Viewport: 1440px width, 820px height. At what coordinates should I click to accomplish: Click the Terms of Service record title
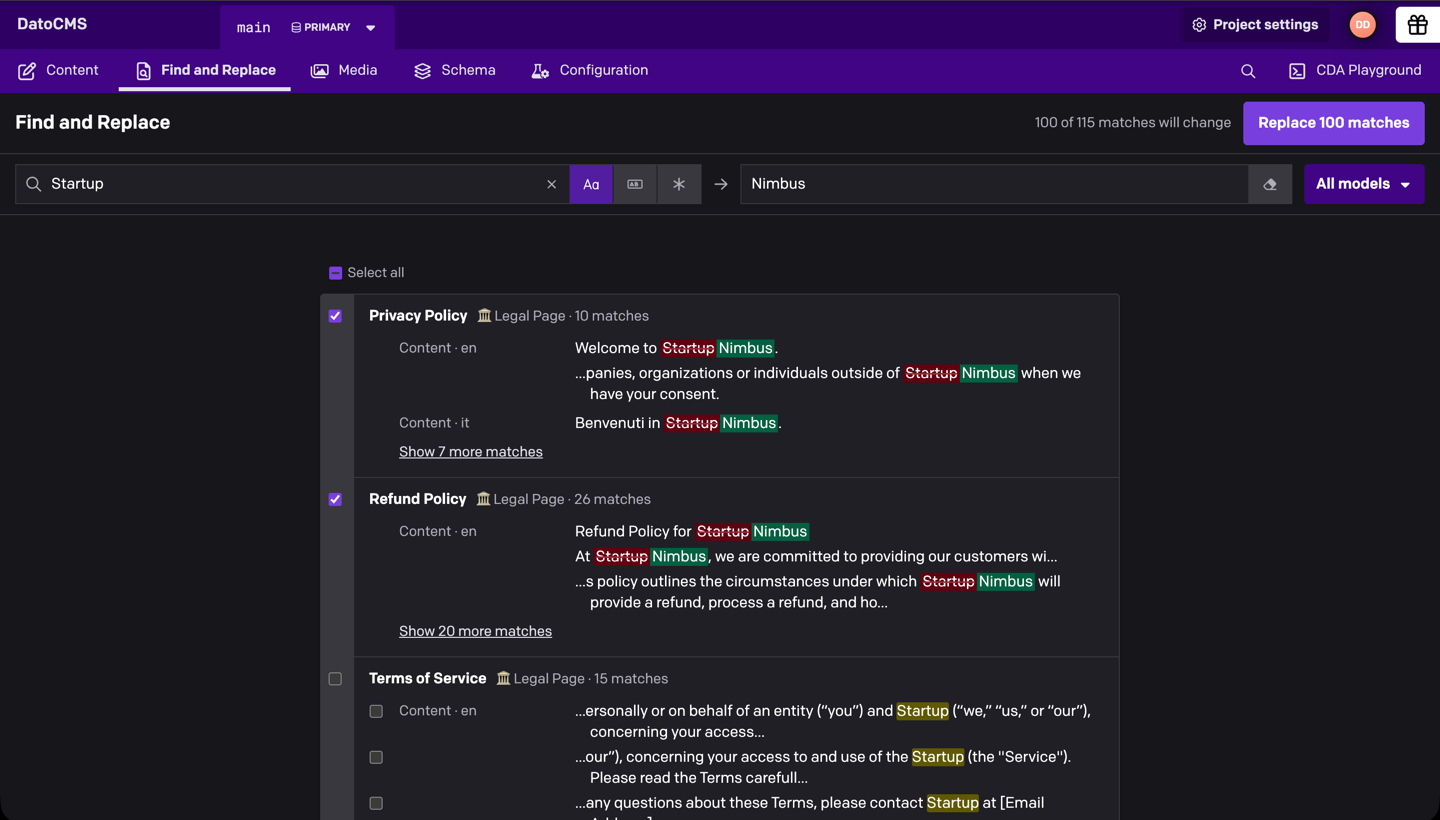428,679
